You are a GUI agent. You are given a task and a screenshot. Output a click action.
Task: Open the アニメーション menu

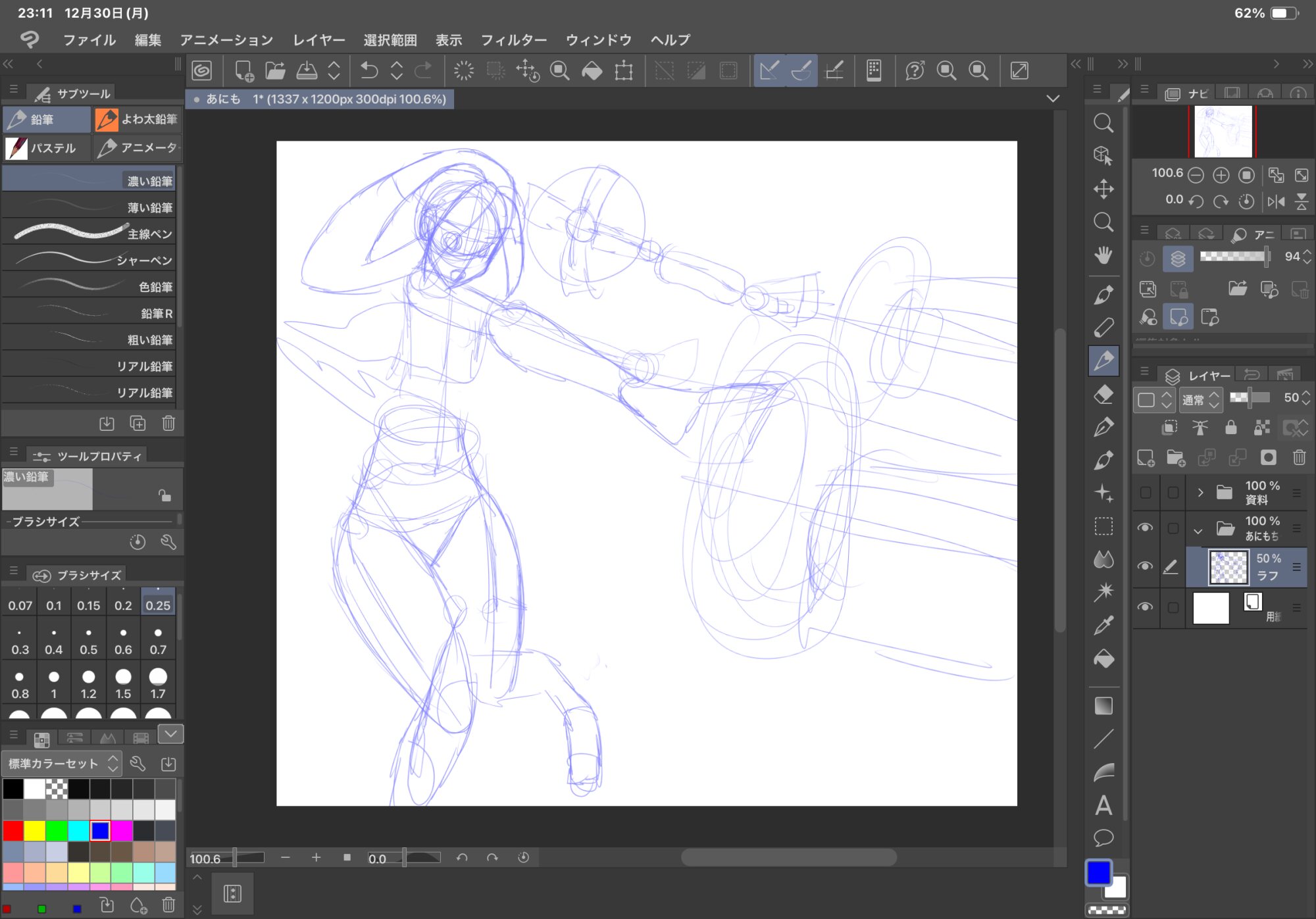227,39
